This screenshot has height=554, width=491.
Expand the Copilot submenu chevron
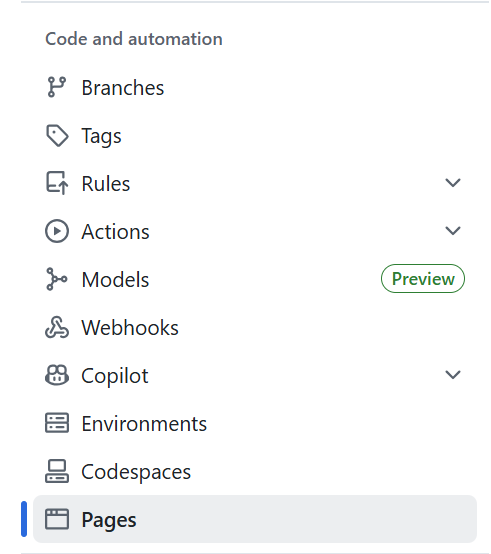(x=453, y=375)
